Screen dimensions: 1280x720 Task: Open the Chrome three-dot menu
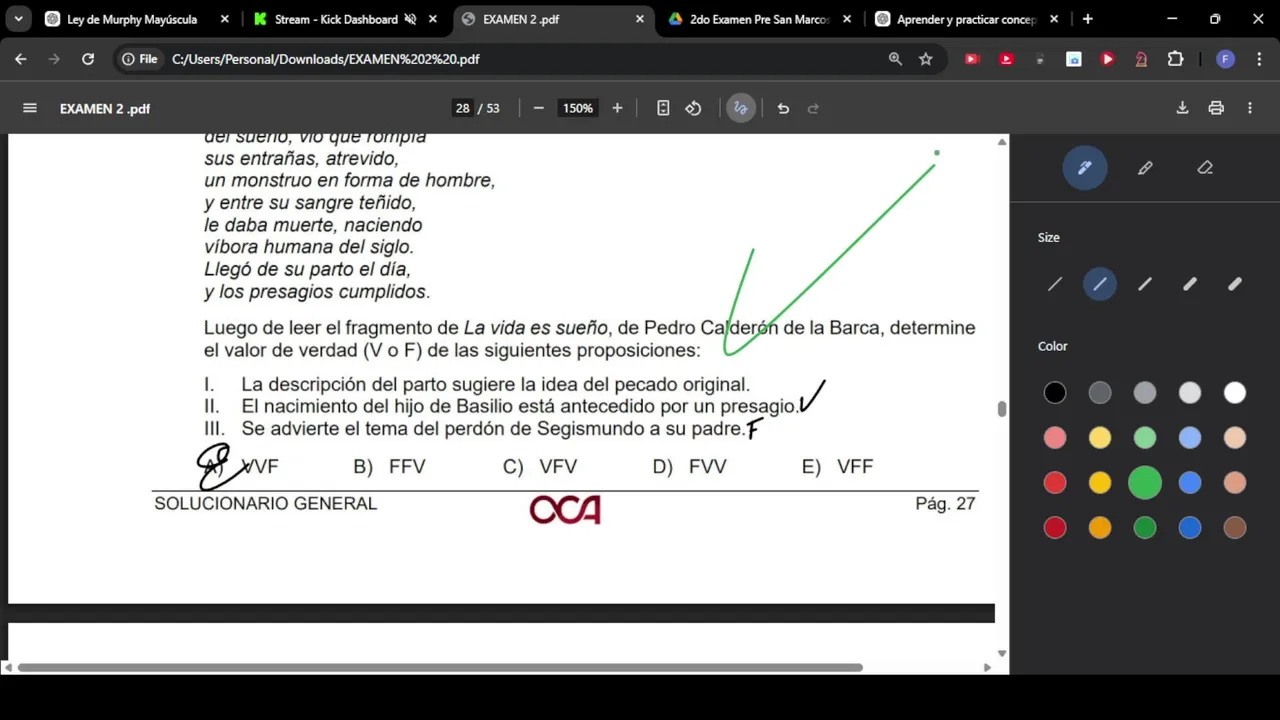[1259, 59]
